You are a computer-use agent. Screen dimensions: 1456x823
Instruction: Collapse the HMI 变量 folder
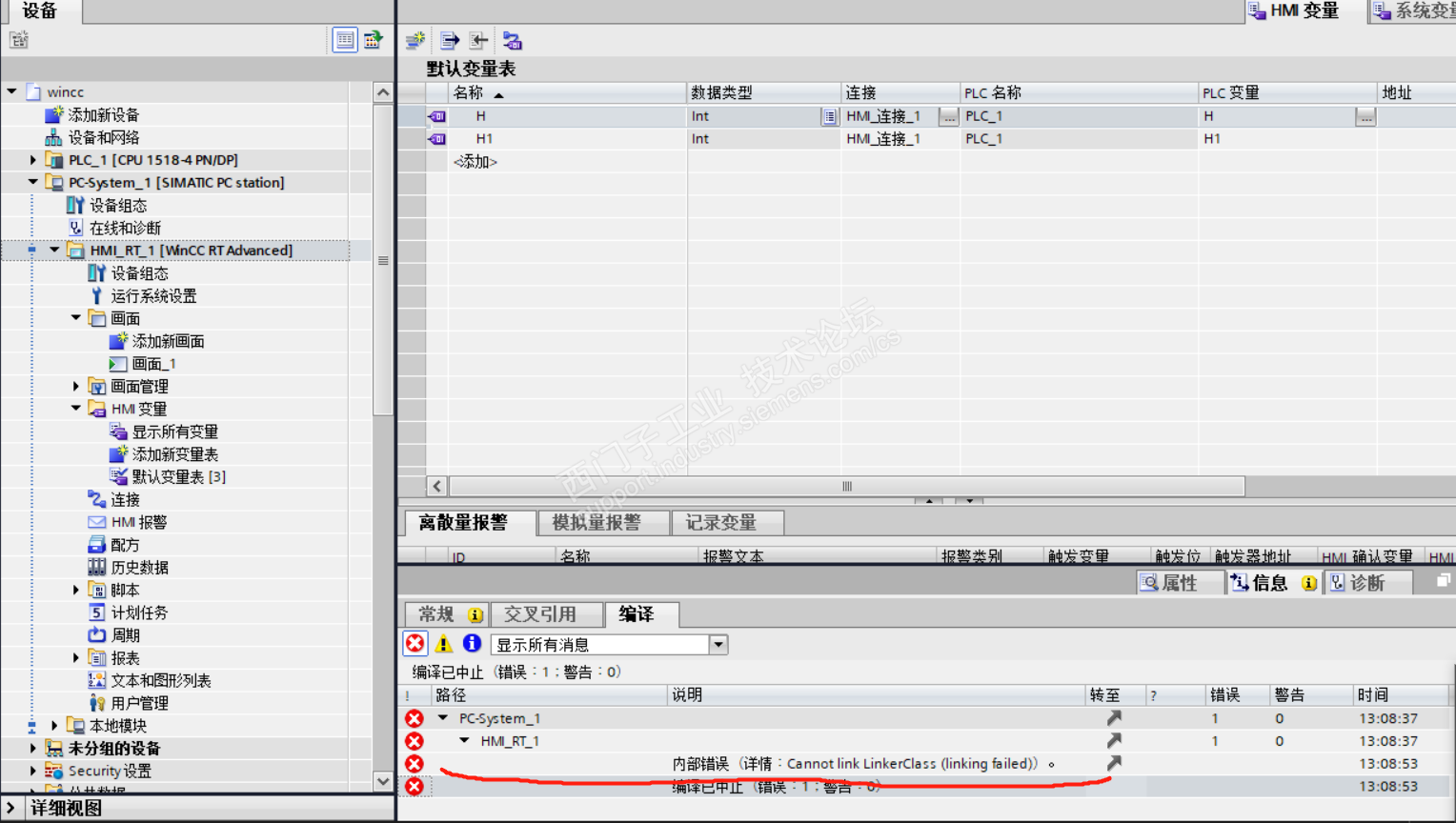pos(76,409)
